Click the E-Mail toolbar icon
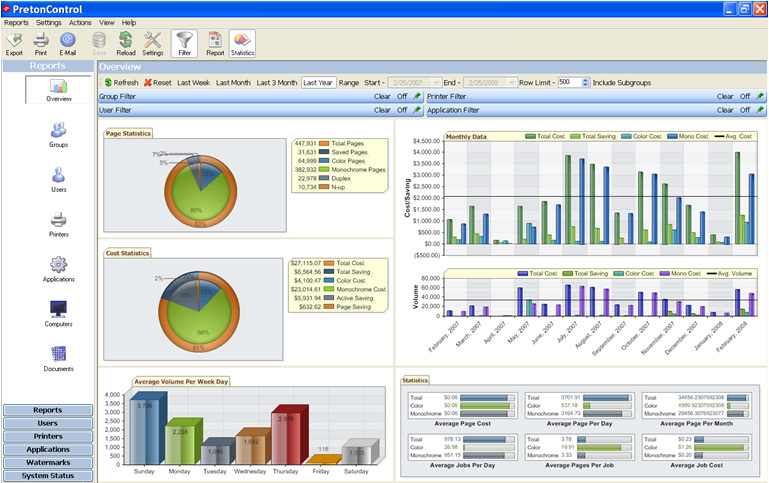This screenshot has width=769, height=483. point(68,44)
